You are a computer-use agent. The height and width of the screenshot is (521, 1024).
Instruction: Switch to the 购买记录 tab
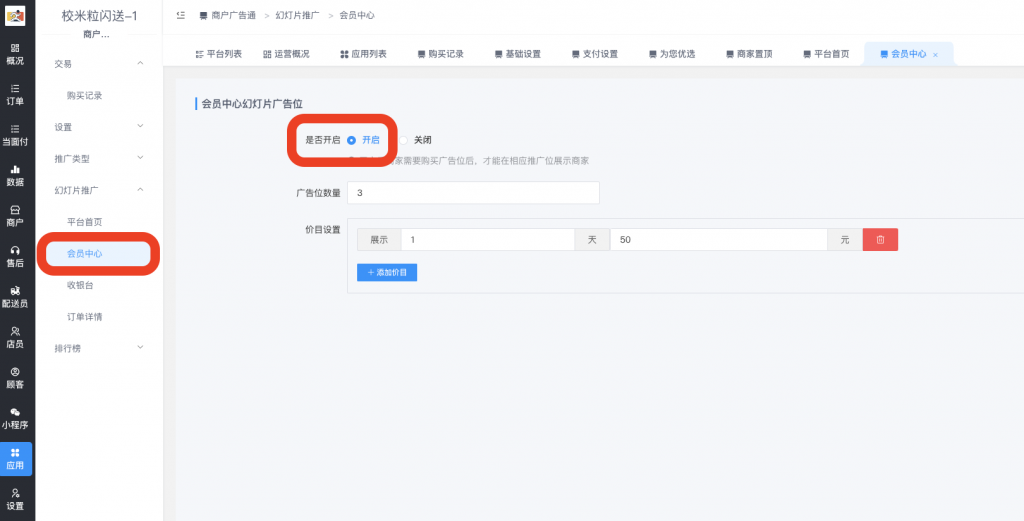(x=441, y=54)
